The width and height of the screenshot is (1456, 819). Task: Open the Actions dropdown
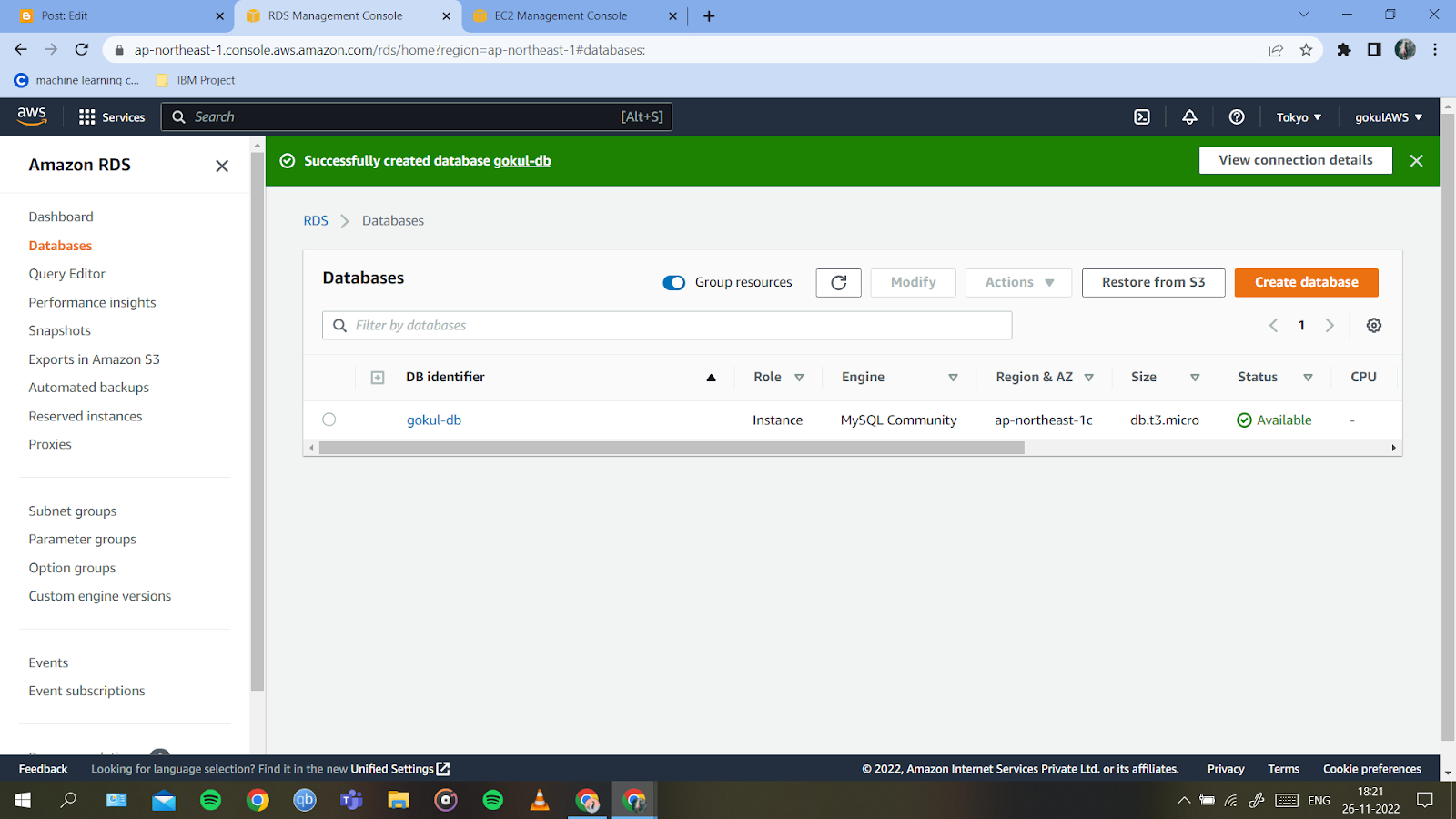pyautogui.click(x=1018, y=283)
